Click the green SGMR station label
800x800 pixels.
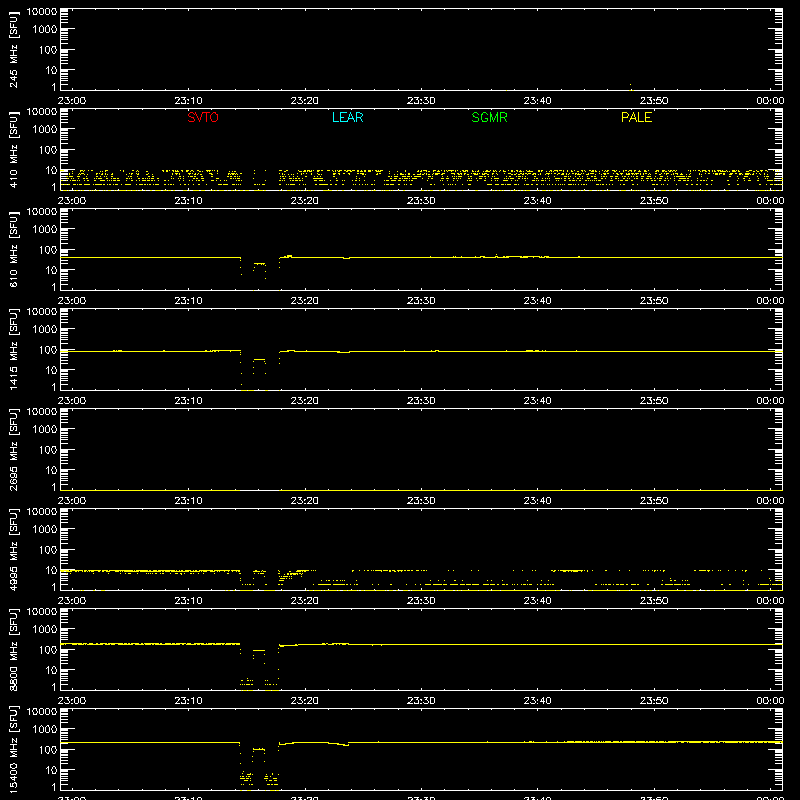pos(489,117)
